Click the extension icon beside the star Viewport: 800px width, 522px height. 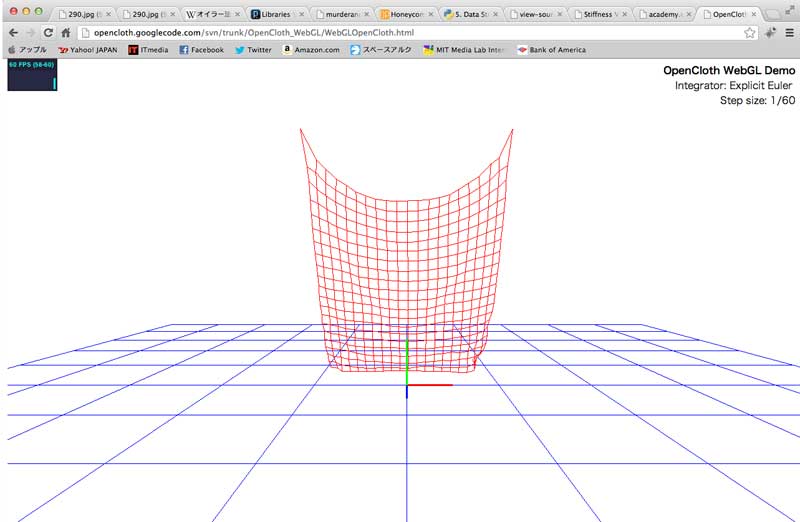tap(770, 32)
